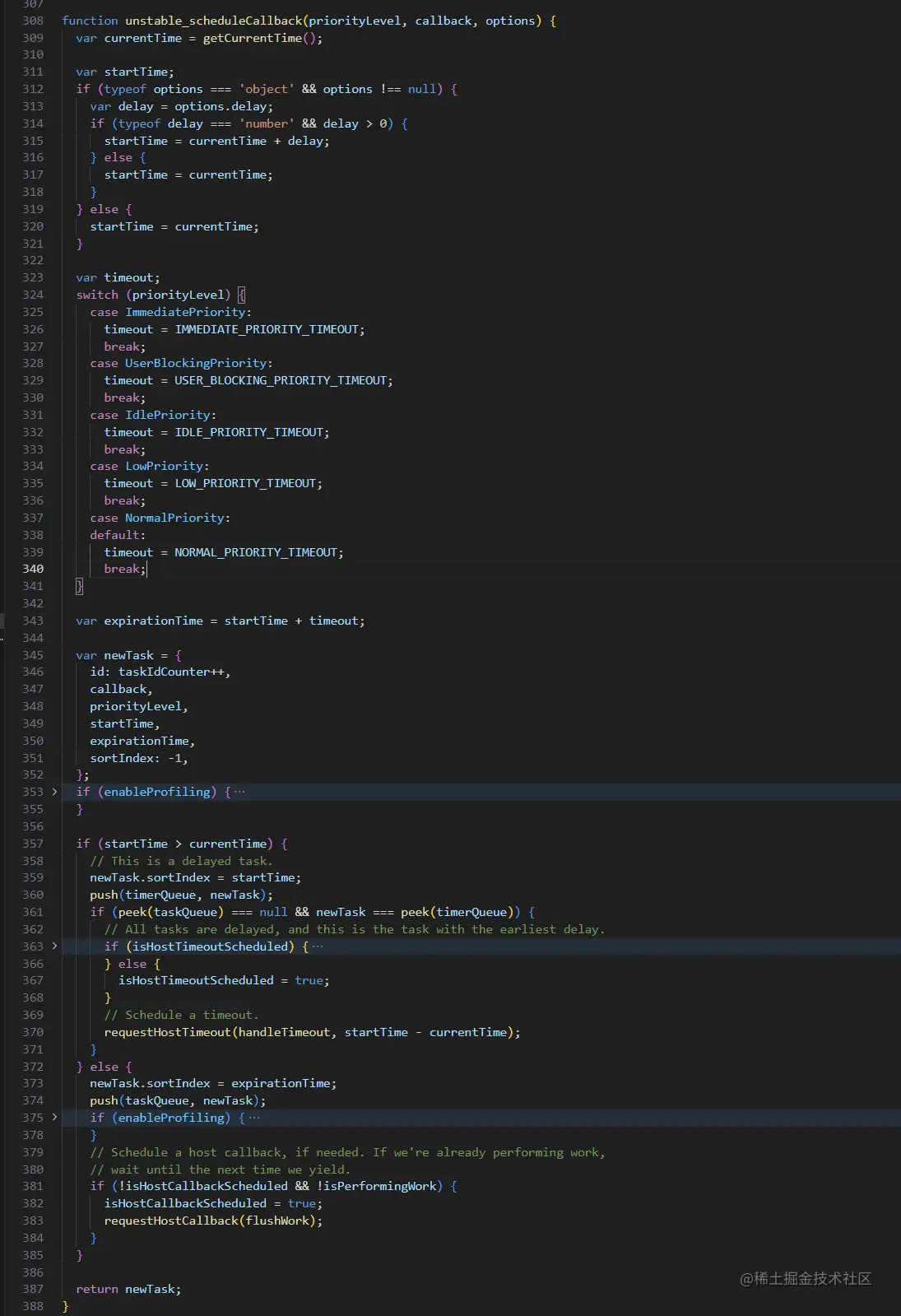Click LowPriority case label
This screenshot has width=901, height=1316.
tap(164, 466)
